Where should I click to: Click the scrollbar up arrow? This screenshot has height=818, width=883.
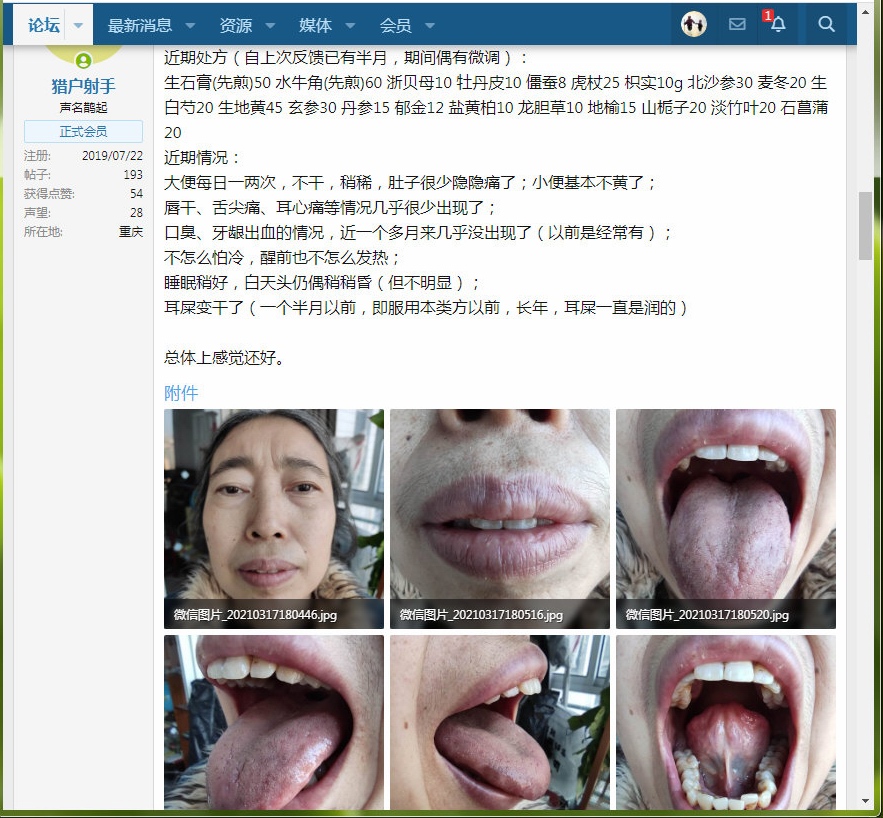pyautogui.click(x=865, y=10)
